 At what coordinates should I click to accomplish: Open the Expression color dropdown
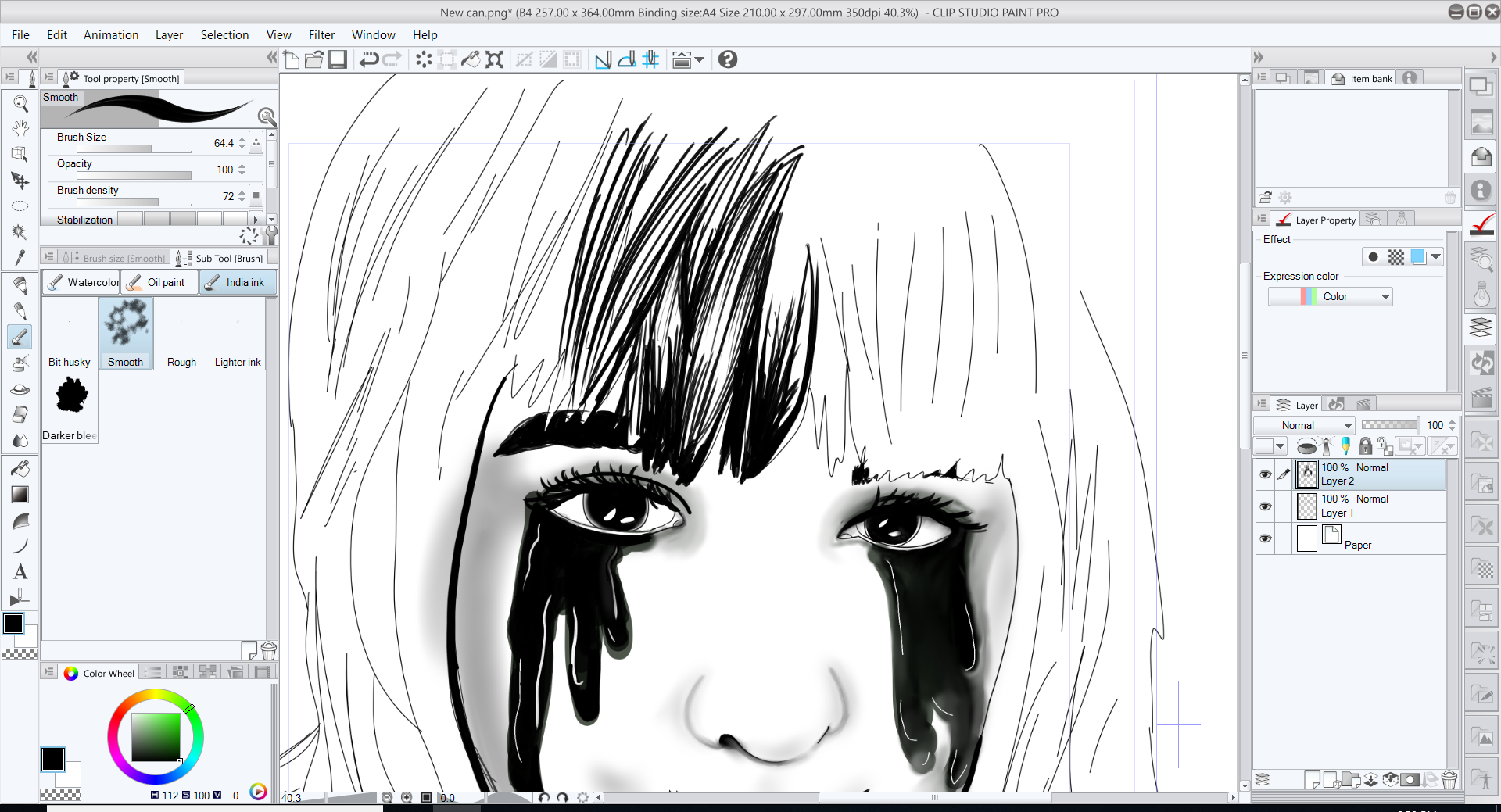(1331, 296)
